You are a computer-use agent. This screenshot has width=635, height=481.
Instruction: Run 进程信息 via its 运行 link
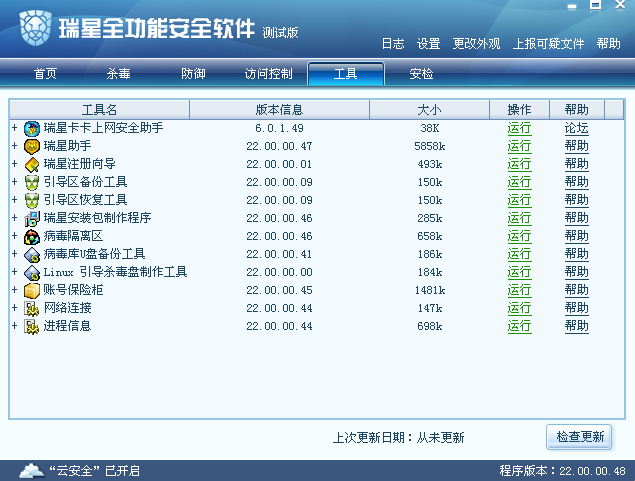519,327
